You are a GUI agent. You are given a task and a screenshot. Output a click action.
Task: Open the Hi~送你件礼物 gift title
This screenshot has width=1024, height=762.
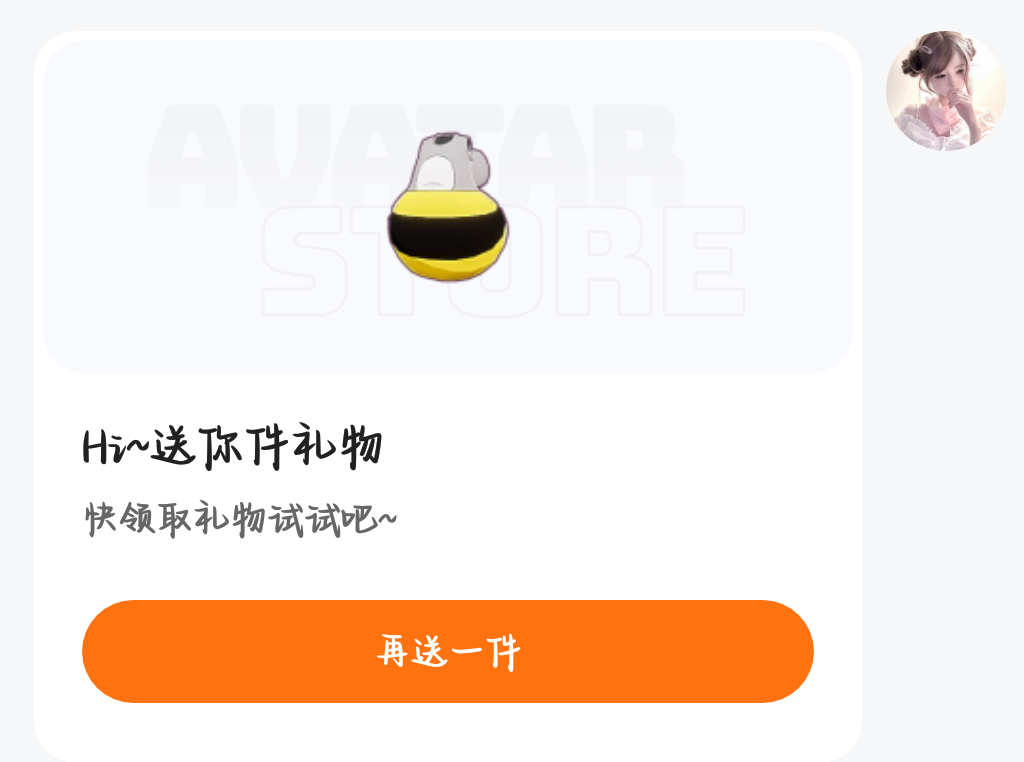click(x=232, y=447)
